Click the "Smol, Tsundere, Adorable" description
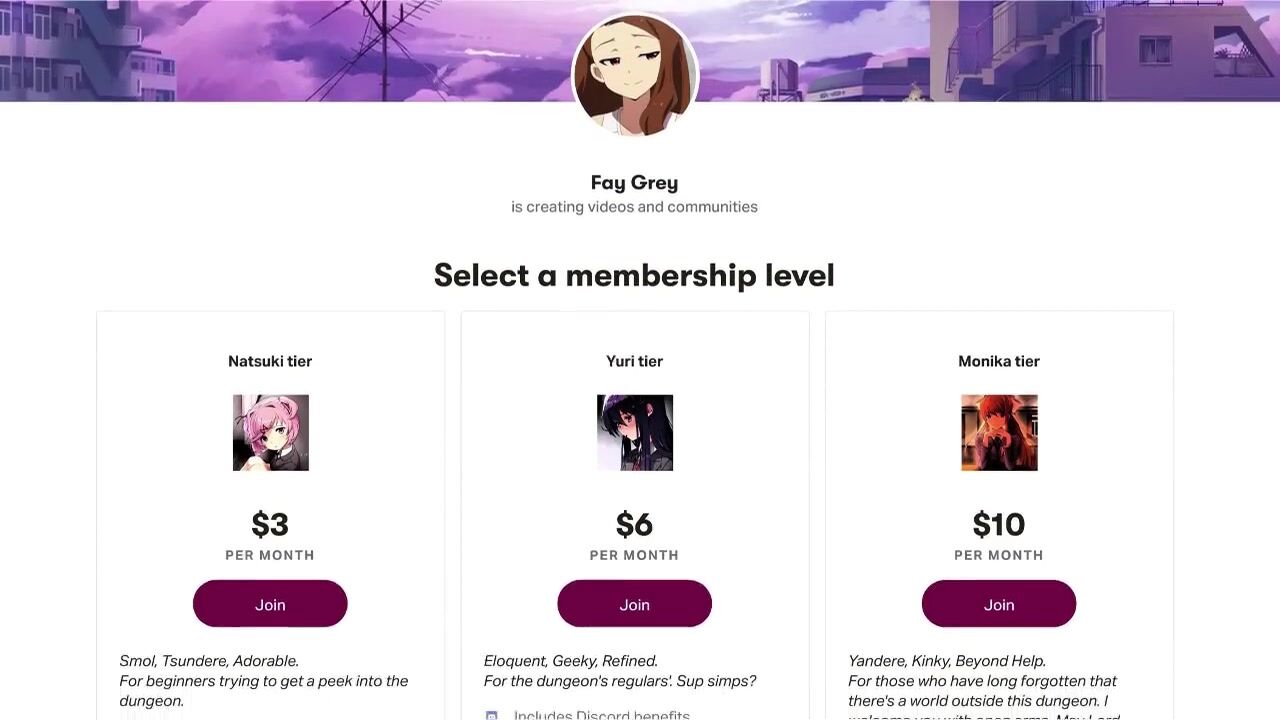Screen dimensions: 1280x720 coord(209,661)
